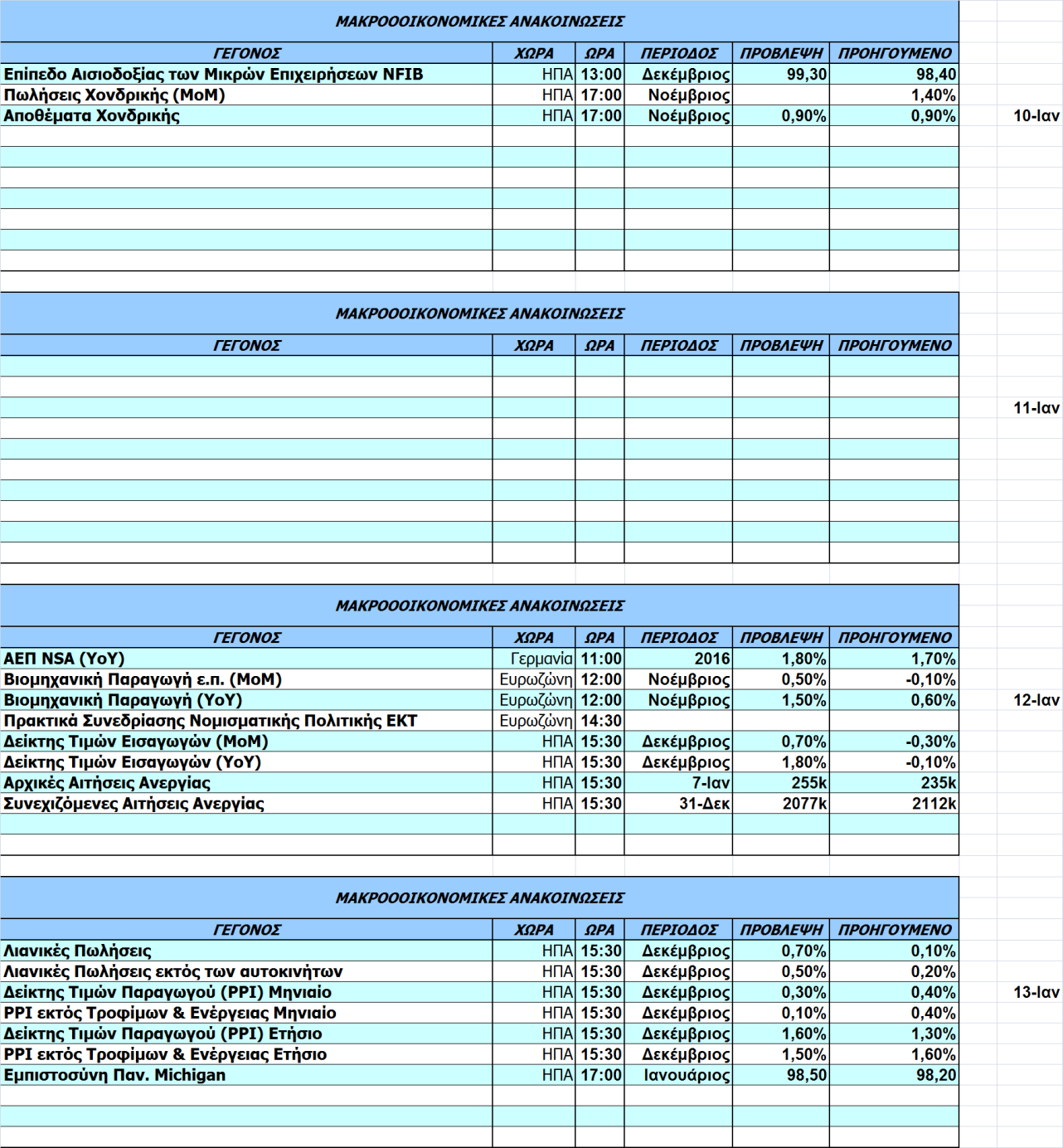The height and width of the screenshot is (1148, 1063).
Task: Click 'PPI εκτός Τροφίμων & Ενέργειας Μηνιαίο' cell
Action: tap(246, 1013)
